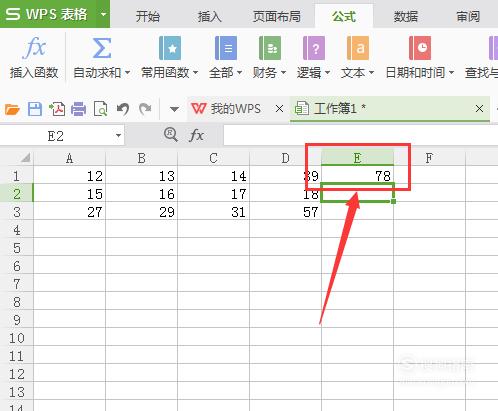Click the Insert Function fx icon

tap(34, 48)
